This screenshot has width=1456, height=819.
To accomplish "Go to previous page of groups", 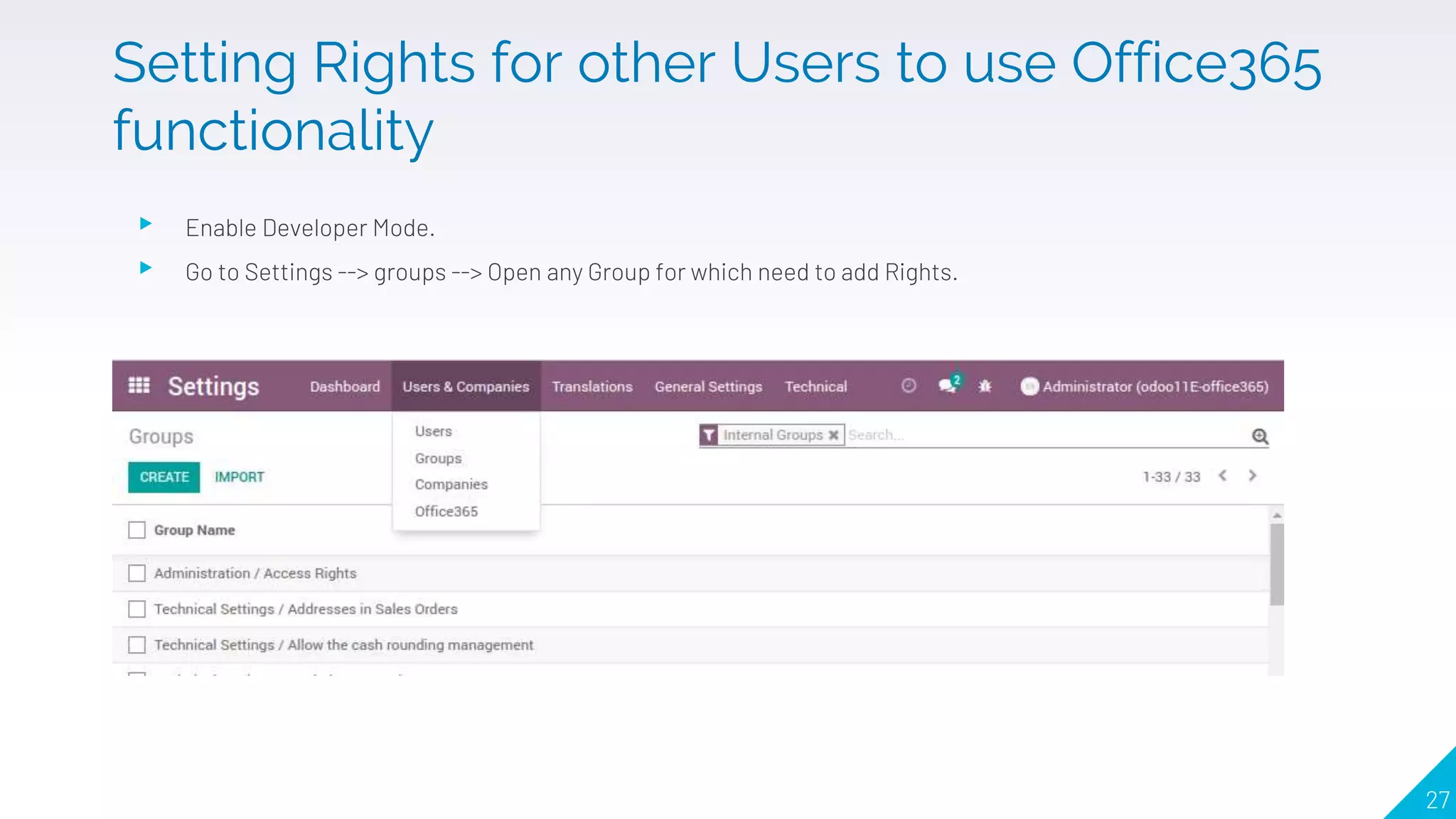I will (1223, 476).
